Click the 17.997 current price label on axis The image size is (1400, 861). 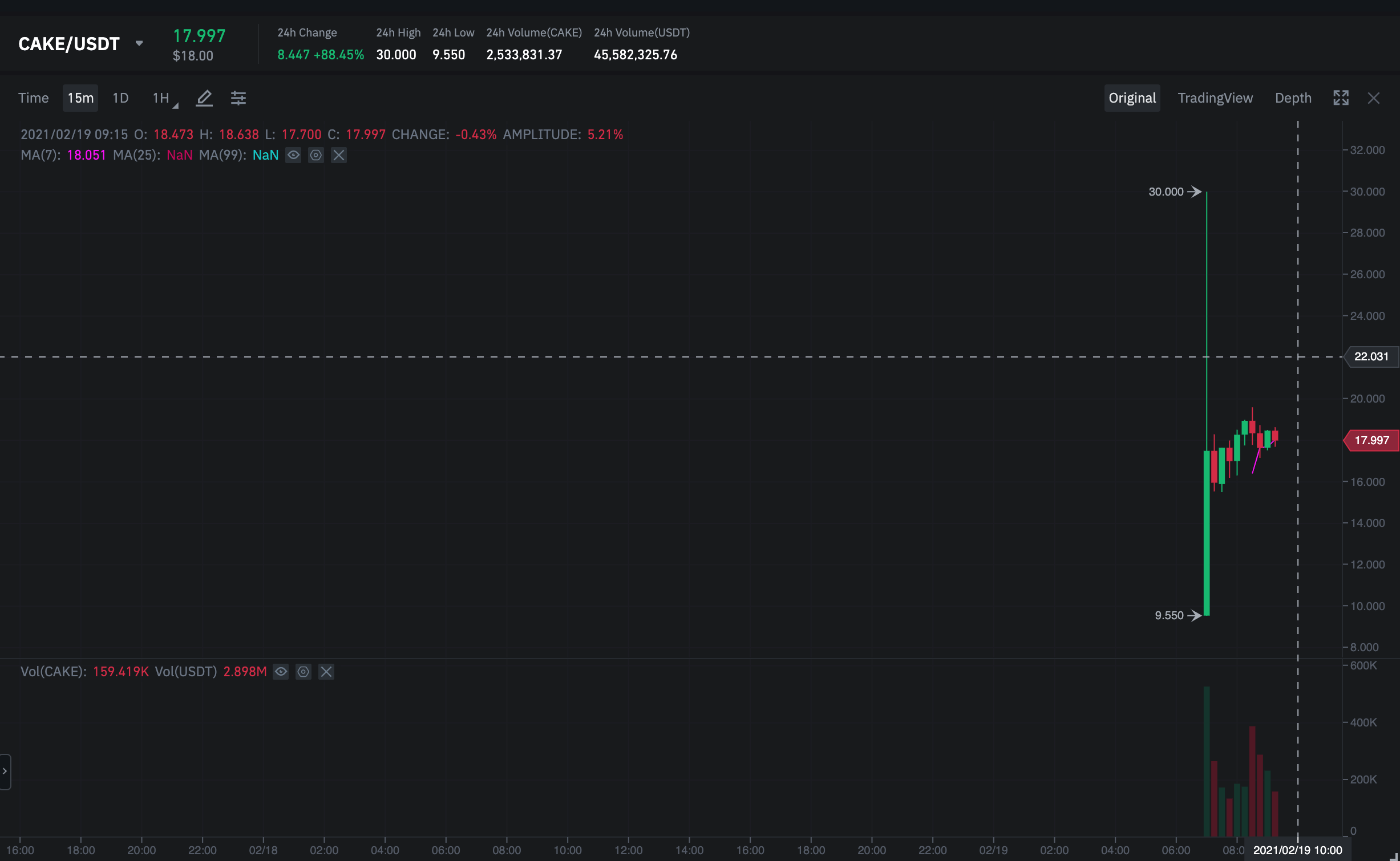coord(1371,440)
